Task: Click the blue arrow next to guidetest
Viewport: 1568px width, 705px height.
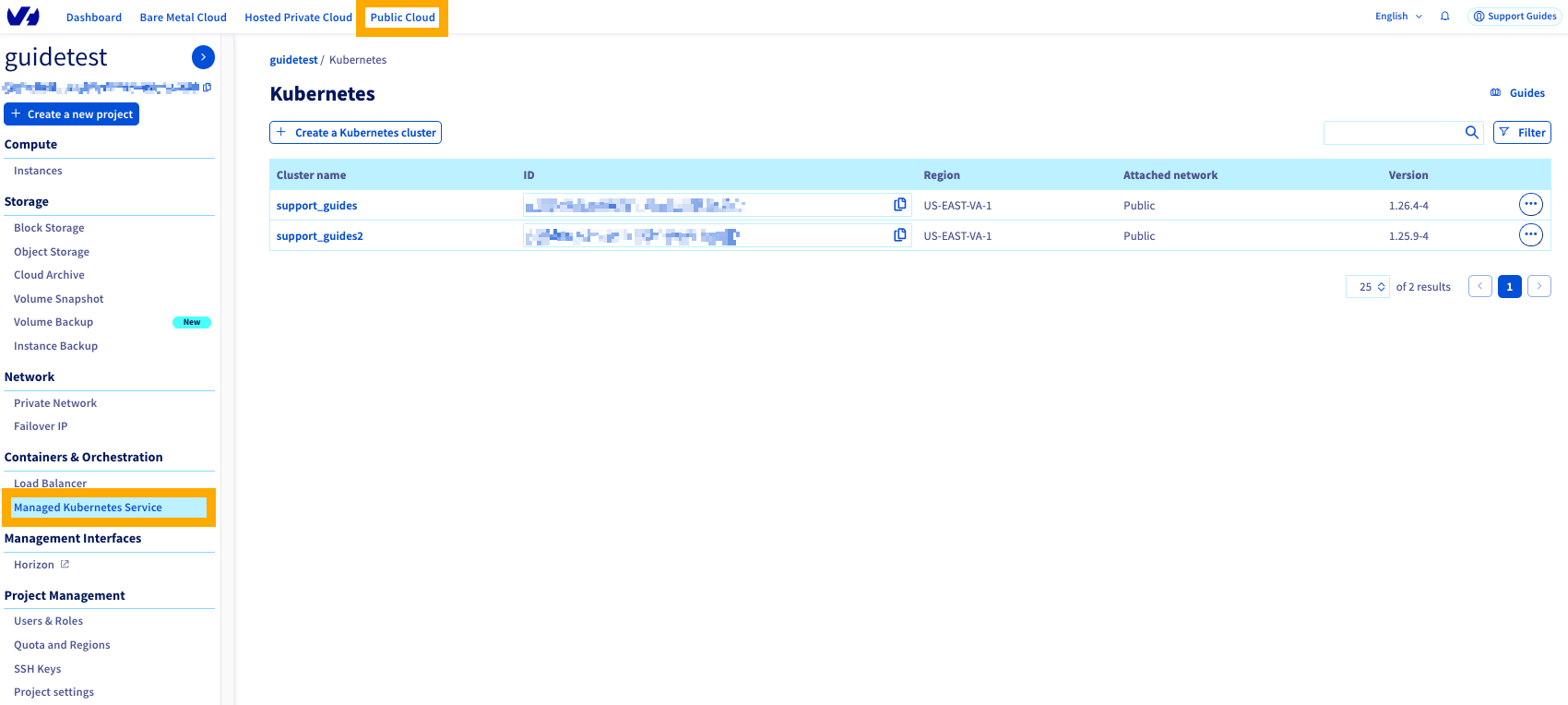Action: [x=203, y=57]
